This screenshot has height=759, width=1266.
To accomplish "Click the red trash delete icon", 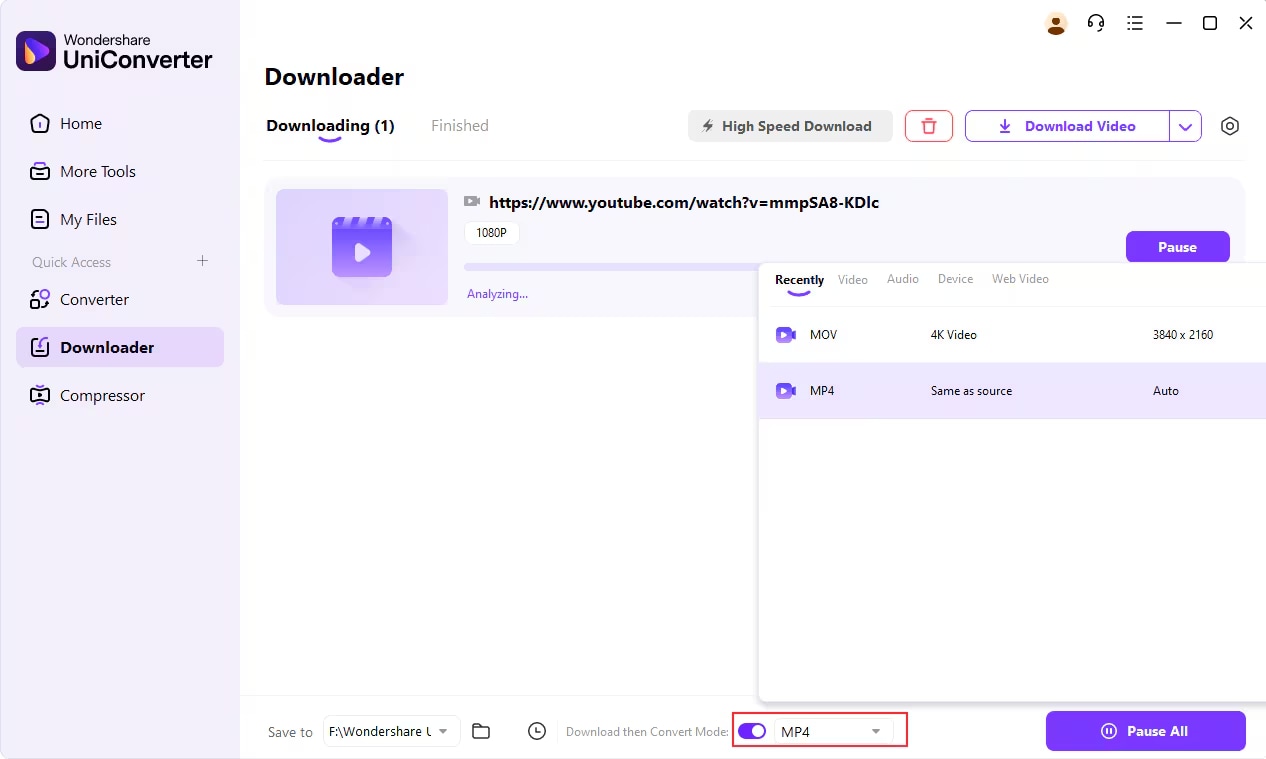I will 929,126.
